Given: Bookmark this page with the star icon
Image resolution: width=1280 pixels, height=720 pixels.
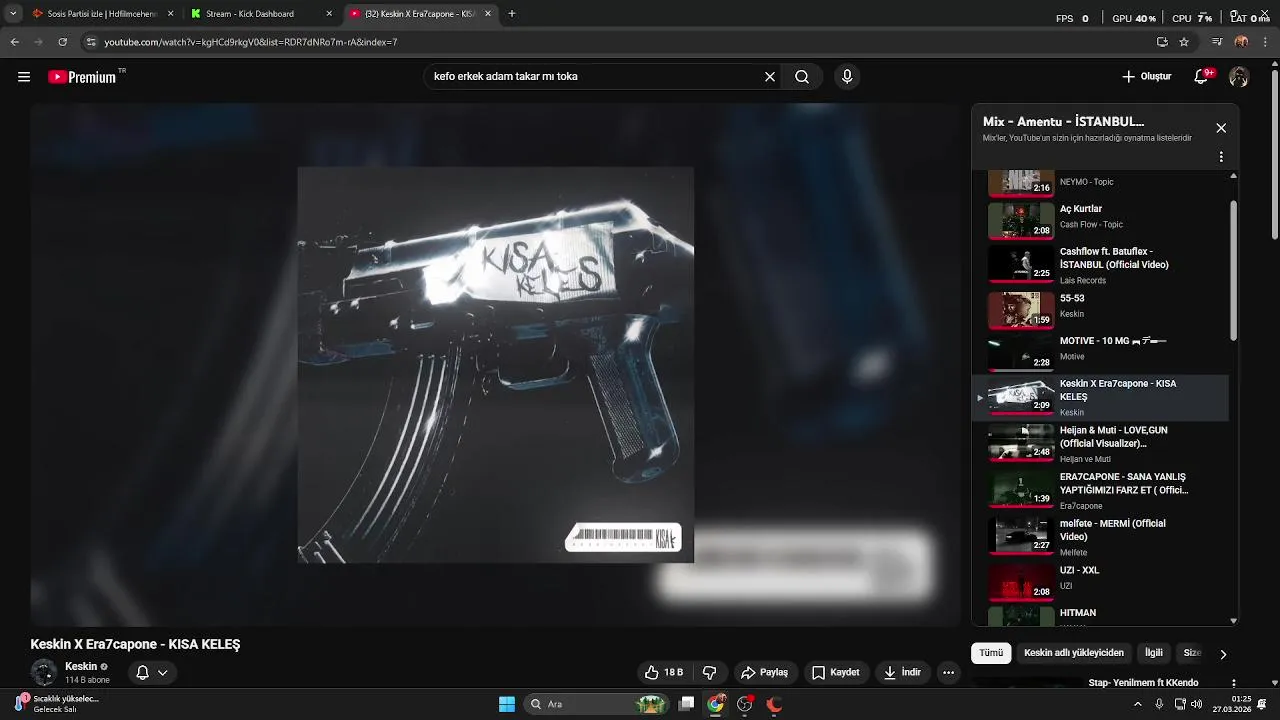Looking at the screenshot, I should pyautogui.click(x=1184, y=42).
